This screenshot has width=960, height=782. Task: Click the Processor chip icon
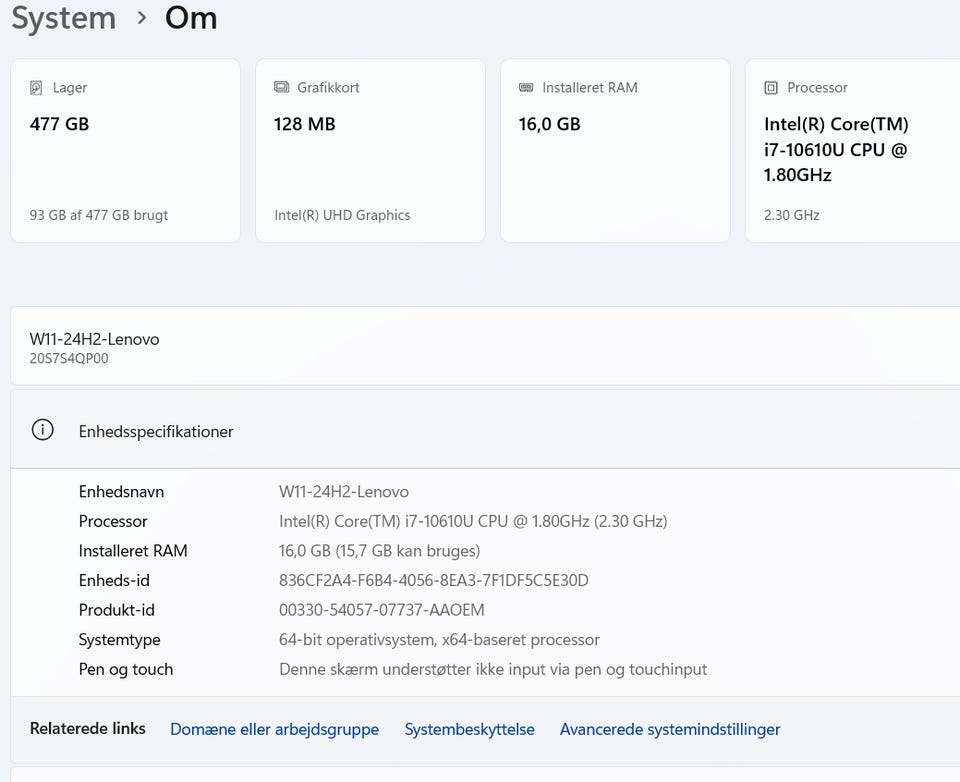coord(771,88)
